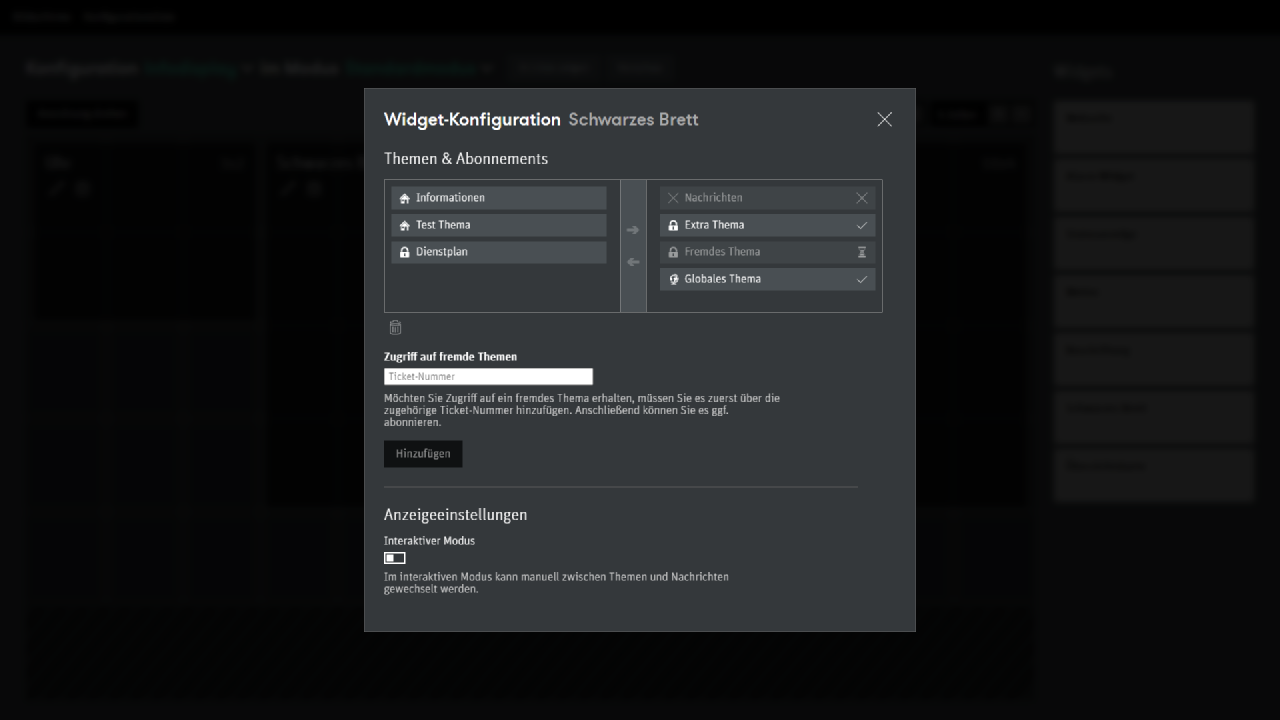This screenshot has height=720, width=1280.
Task: Click the X icon before the Nachrichten label
Action: [673, 198]
